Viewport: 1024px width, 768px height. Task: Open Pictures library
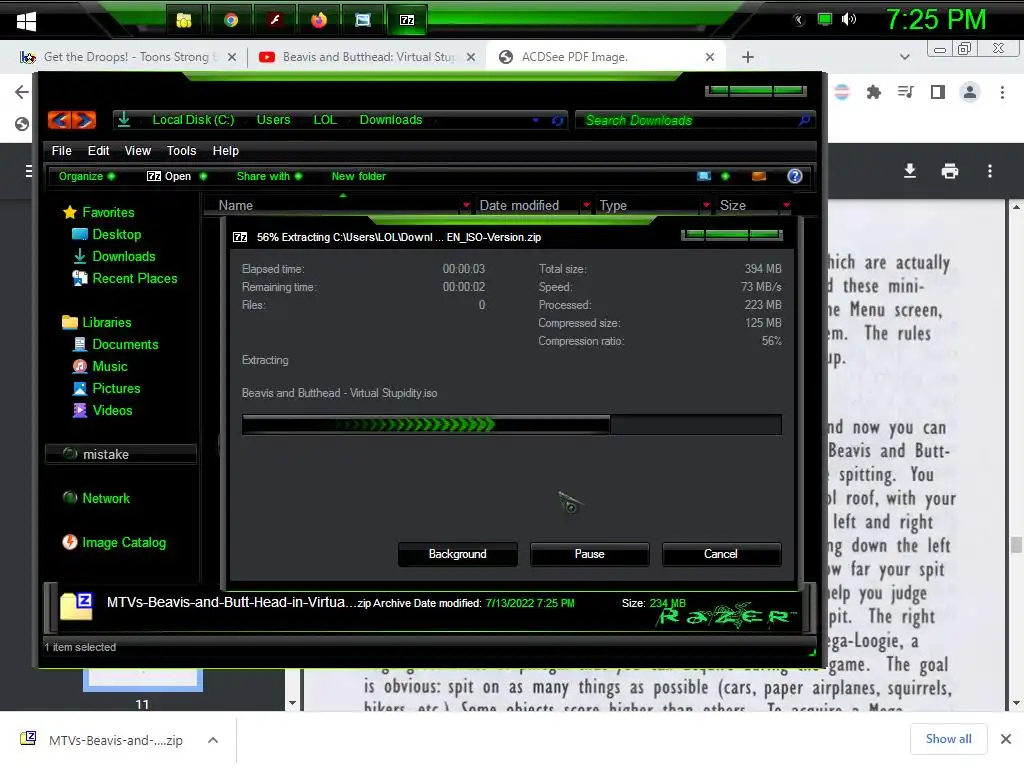click(x=106, y=389)
